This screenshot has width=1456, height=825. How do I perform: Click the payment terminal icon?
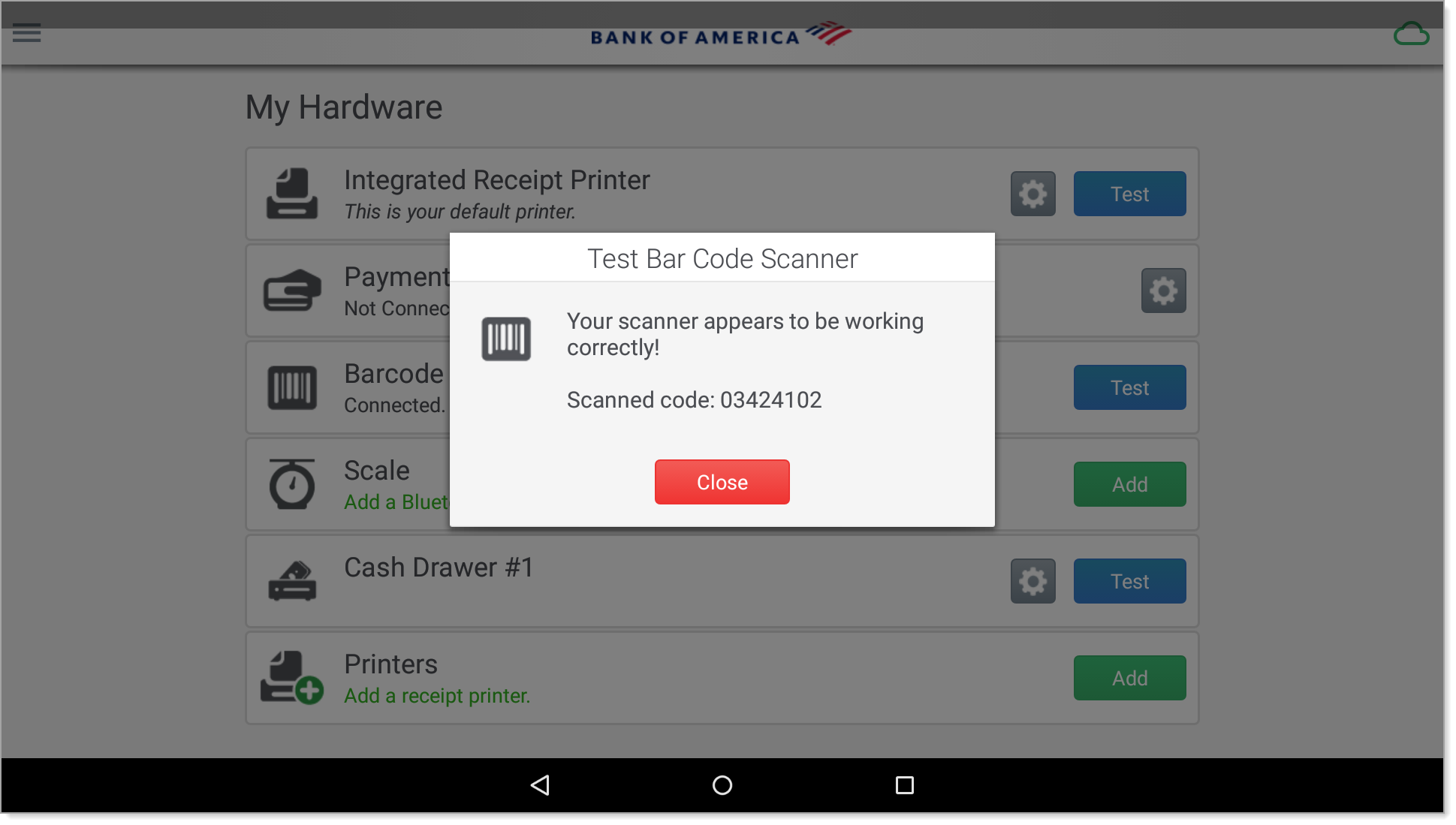(290, 290)
